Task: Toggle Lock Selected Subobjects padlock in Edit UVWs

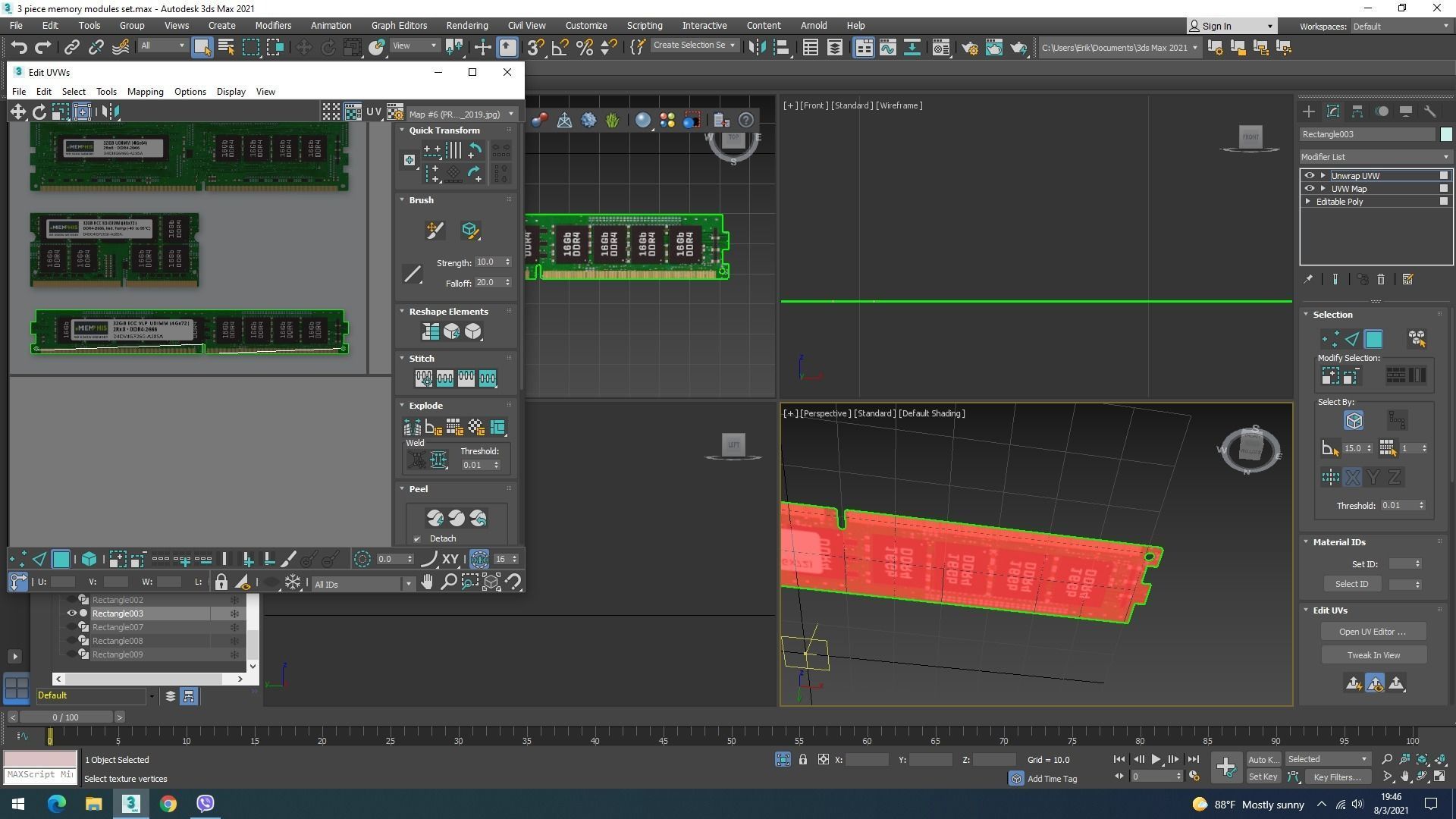Action: coord(221,582)
